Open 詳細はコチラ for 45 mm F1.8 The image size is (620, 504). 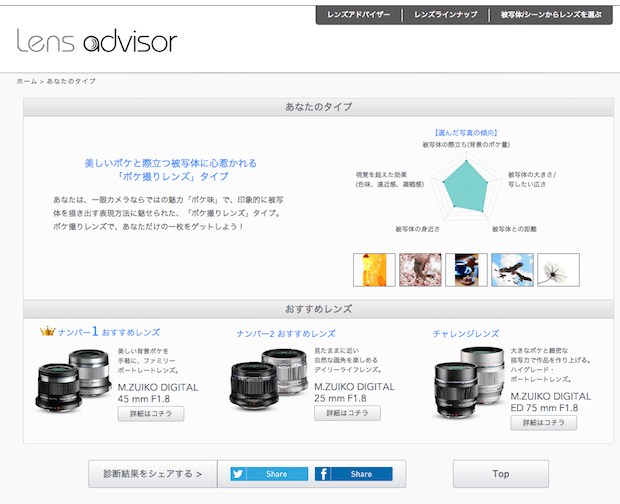[151, 414]
